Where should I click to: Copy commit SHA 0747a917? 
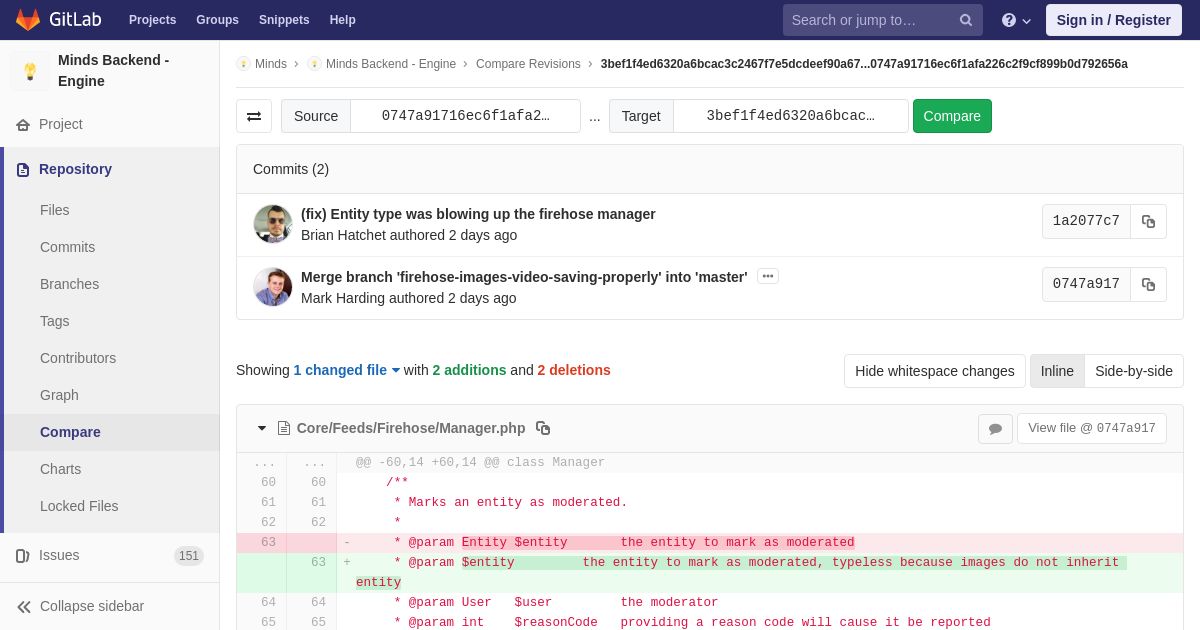tap(1148, 285)
